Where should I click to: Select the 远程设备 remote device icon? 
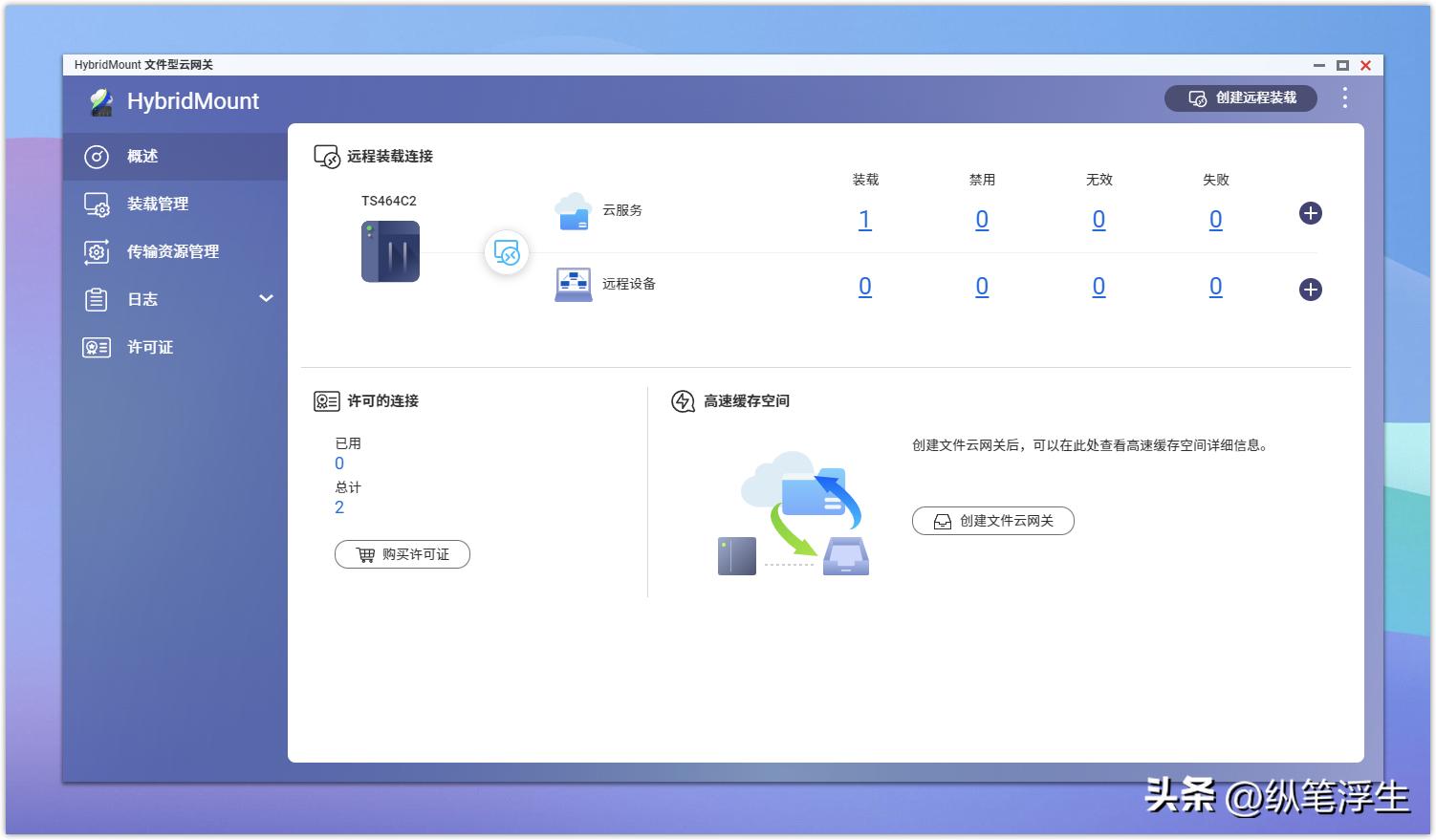tap(573, 284)
